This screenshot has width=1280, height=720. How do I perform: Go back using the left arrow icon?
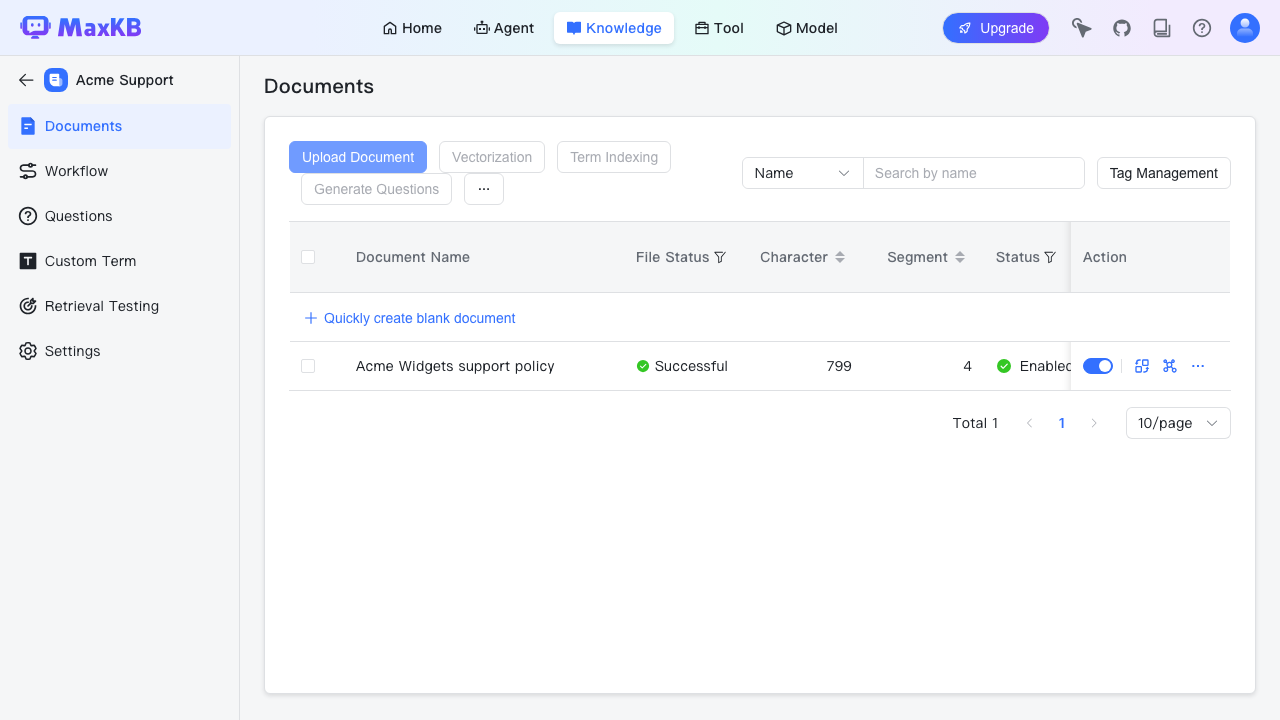point(26,80)
